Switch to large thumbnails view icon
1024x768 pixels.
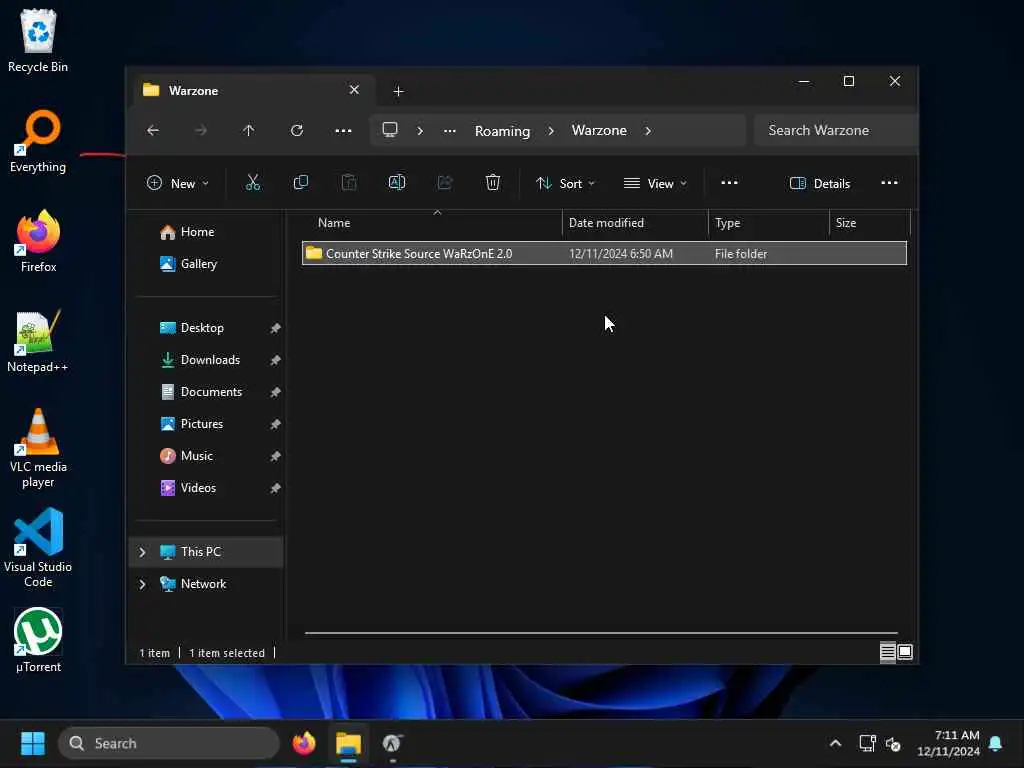point(905,652)
